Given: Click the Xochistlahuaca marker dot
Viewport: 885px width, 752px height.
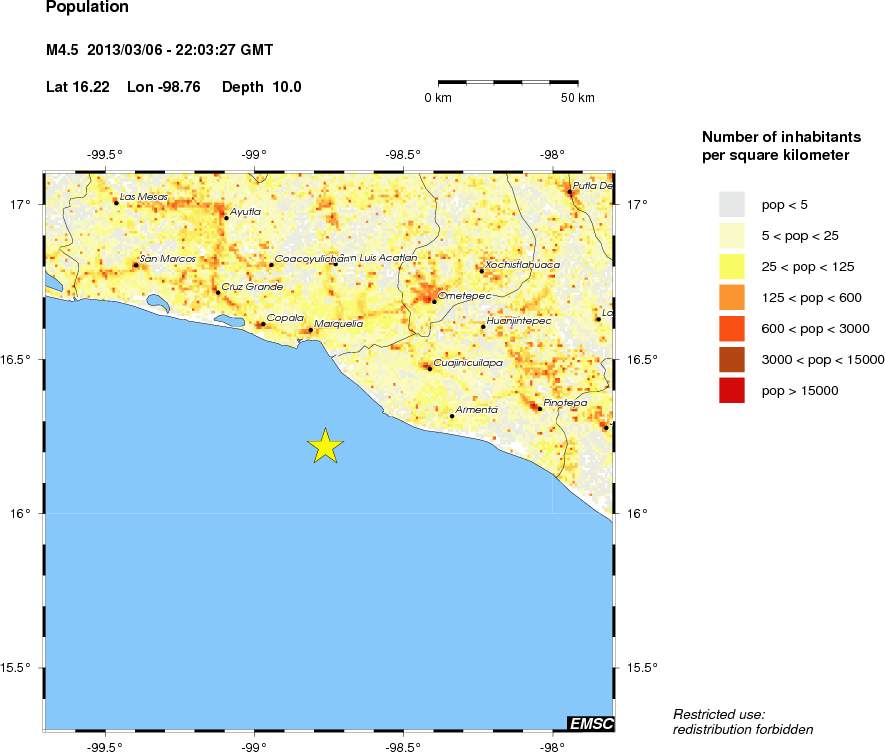Looking at the screenshot, I should click(481, 270).
